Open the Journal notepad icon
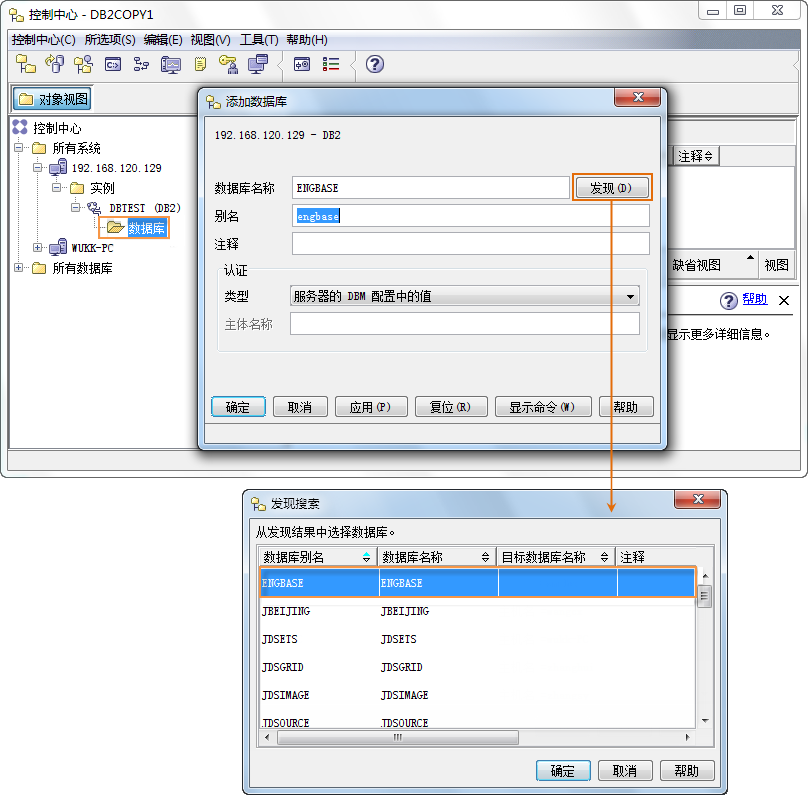Screen dimensions: 810x798 pos(200,64)
